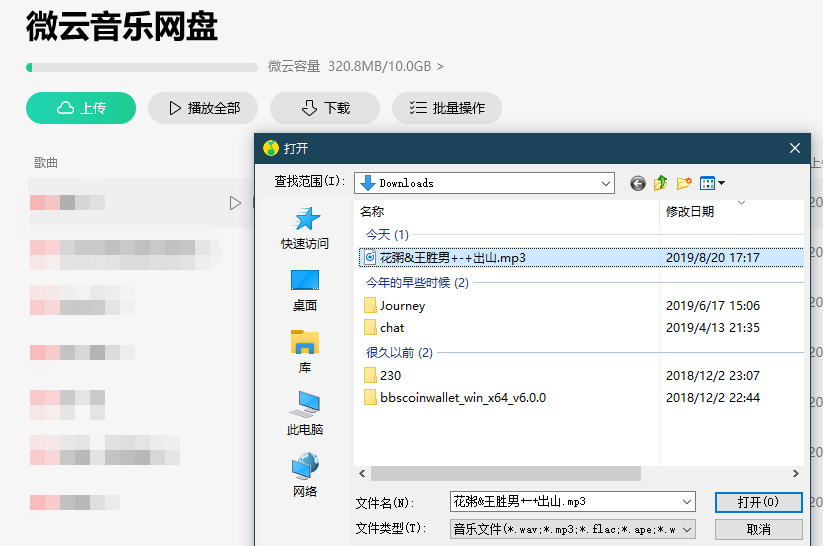Create a new folder icon
The width and height of the screenshot is (823, 546).
click(x=684, y=183)
